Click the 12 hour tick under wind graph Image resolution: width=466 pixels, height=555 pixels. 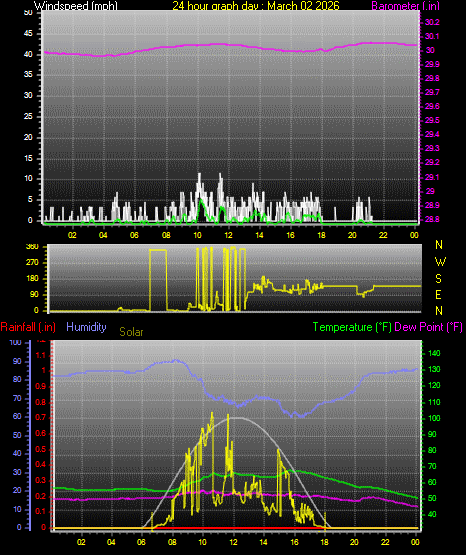229,235
